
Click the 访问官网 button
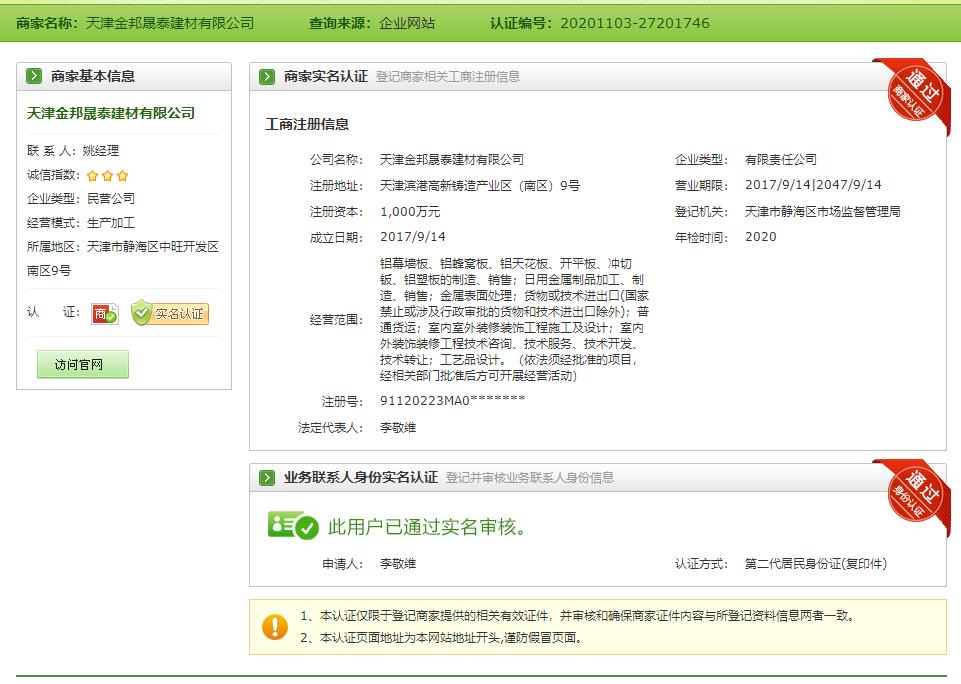click(83, 365)
